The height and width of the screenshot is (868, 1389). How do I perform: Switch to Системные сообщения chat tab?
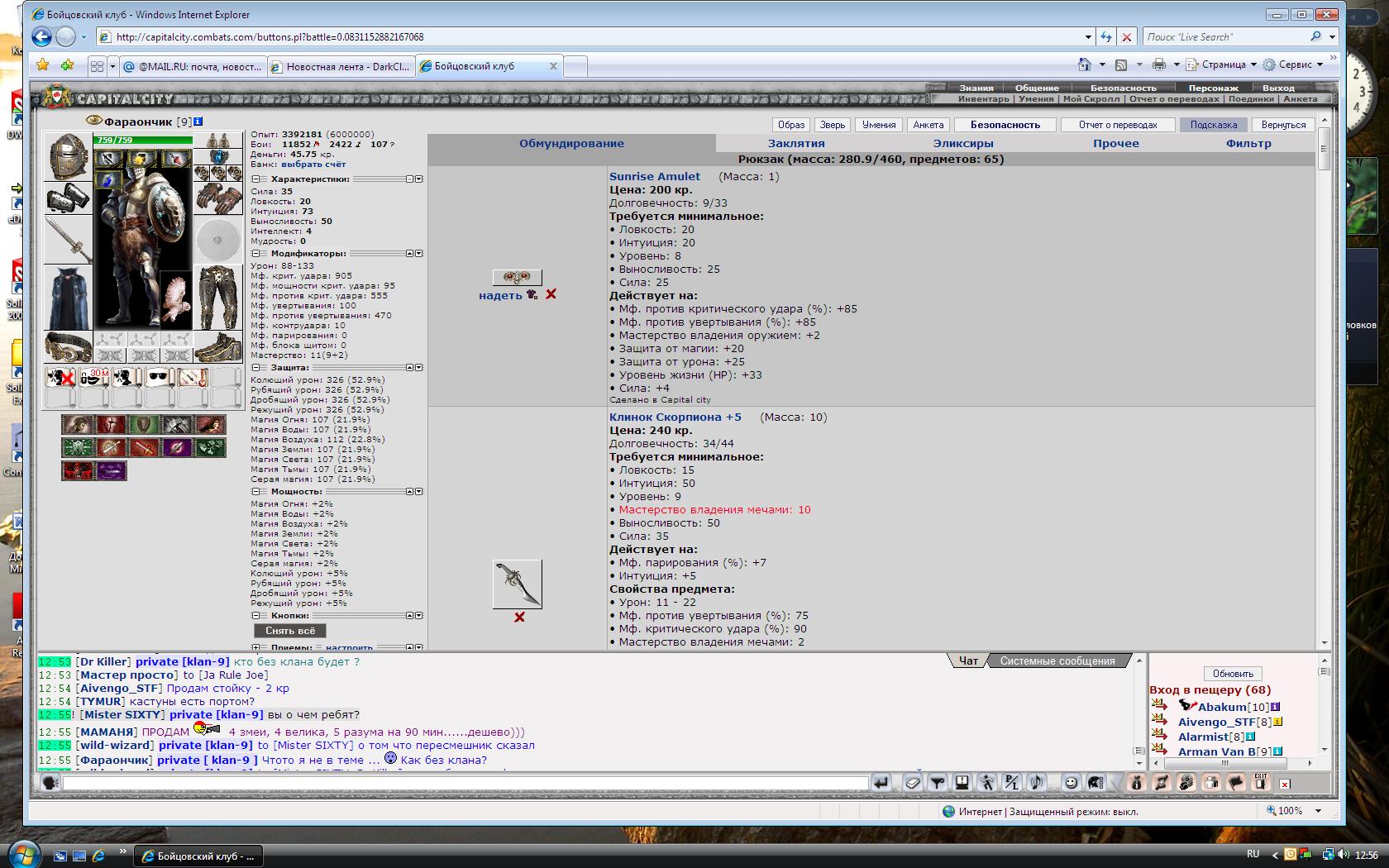point(1057,661)
